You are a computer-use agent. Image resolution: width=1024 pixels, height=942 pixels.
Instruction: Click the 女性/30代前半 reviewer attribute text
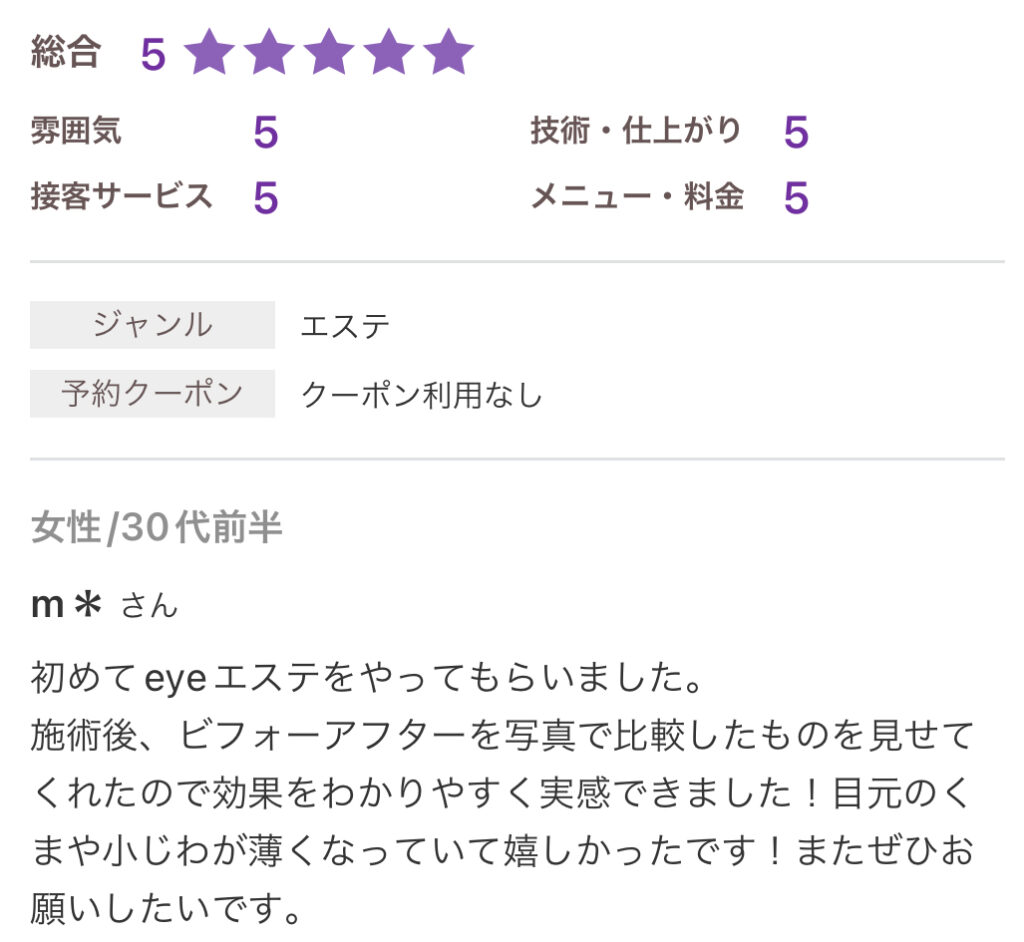click(157, 527)
